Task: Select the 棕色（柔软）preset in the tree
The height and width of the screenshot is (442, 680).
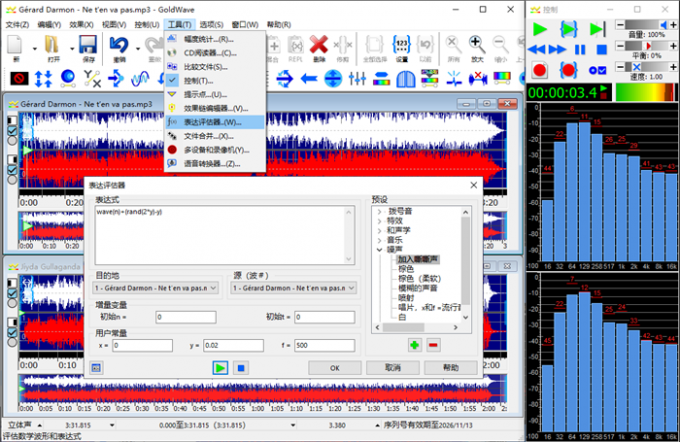Action: [x=419, y=278]
